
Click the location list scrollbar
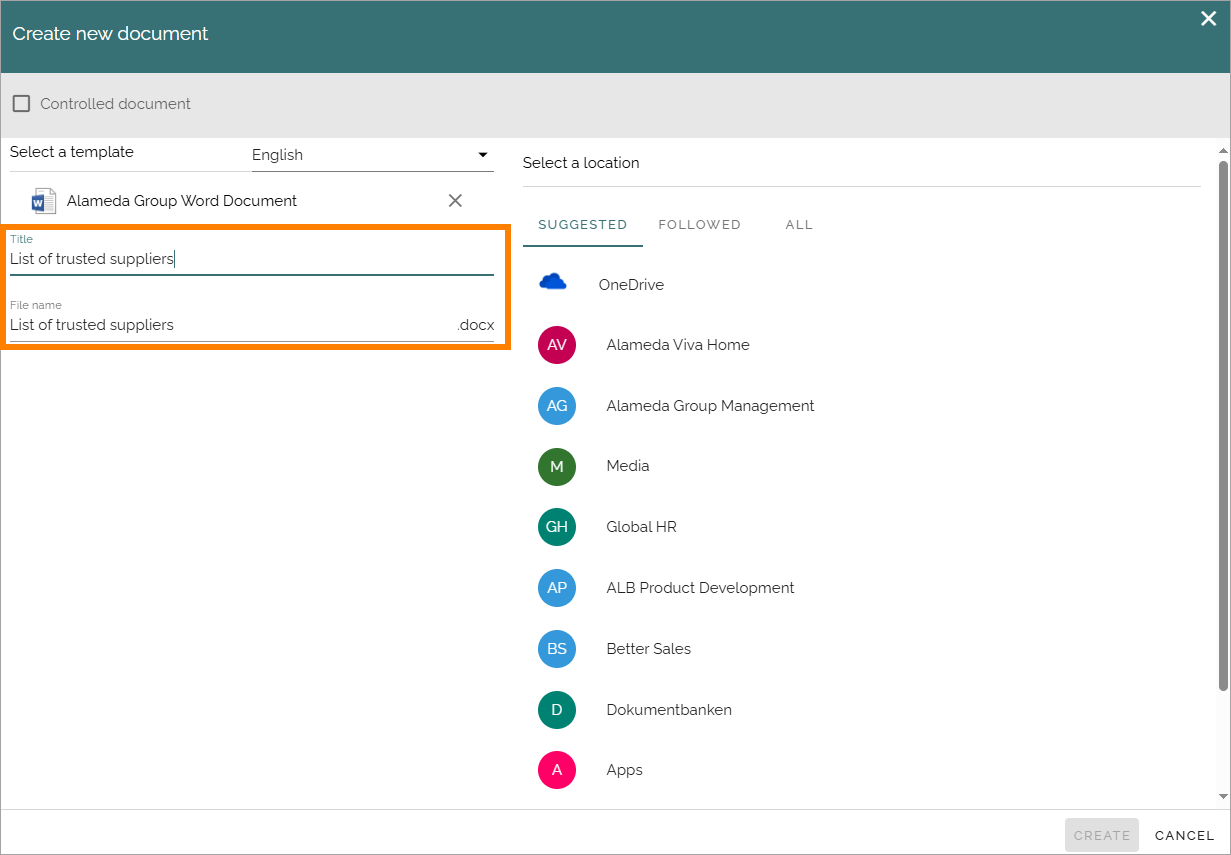tap(1223, 425)
